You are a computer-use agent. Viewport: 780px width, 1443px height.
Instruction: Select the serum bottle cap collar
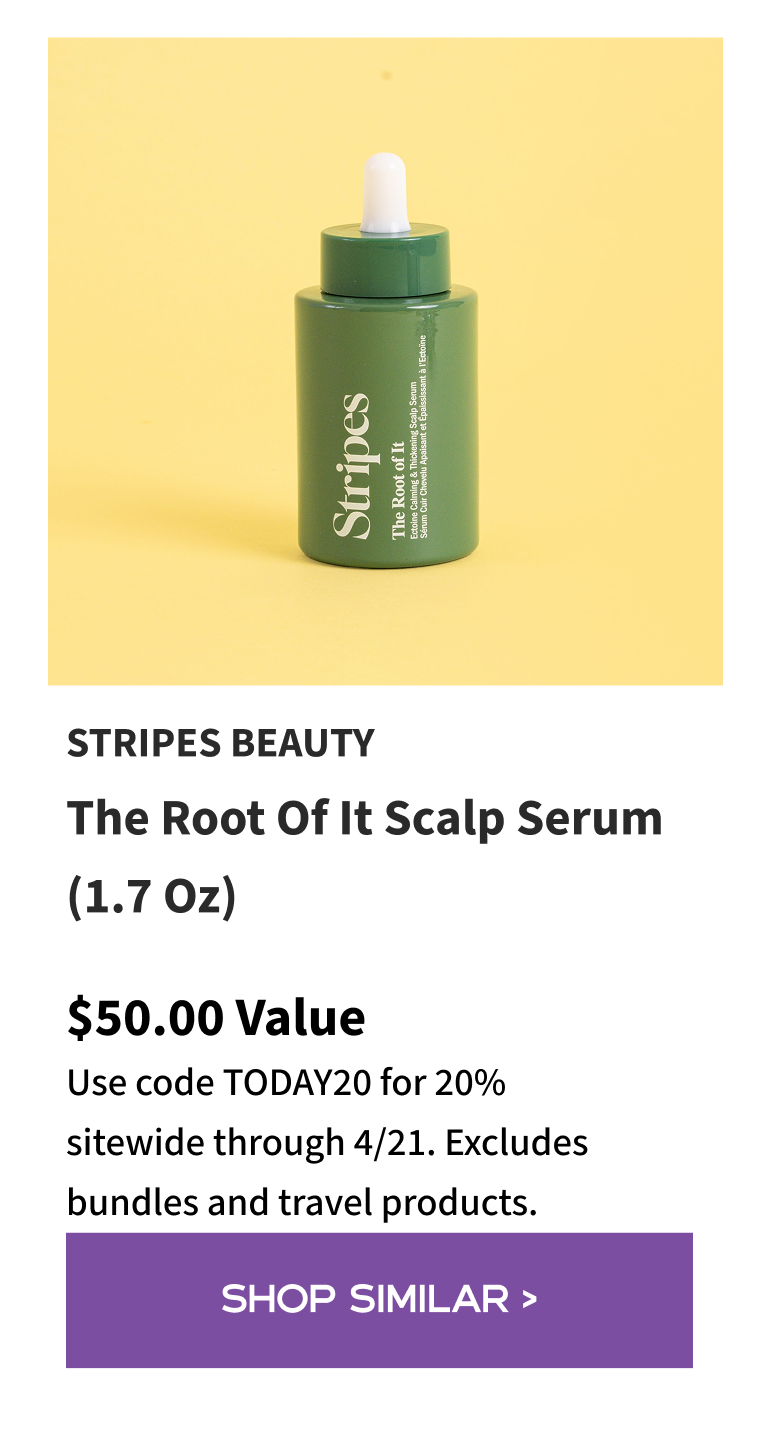[385, 258]
